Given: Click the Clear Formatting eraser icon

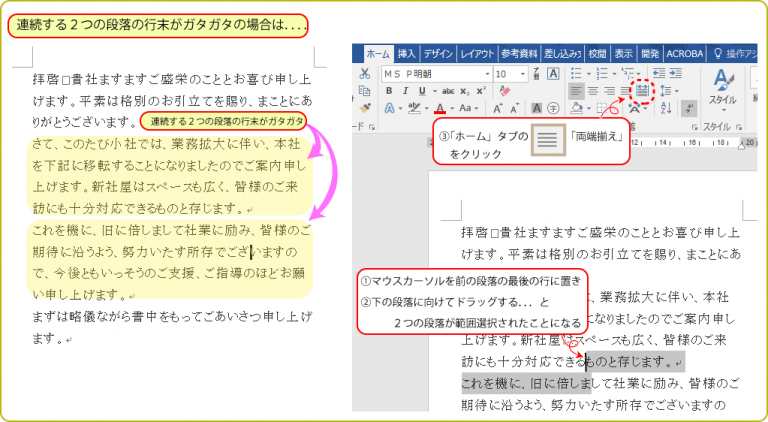Looking at the screenshot, I should pos(505,91).
